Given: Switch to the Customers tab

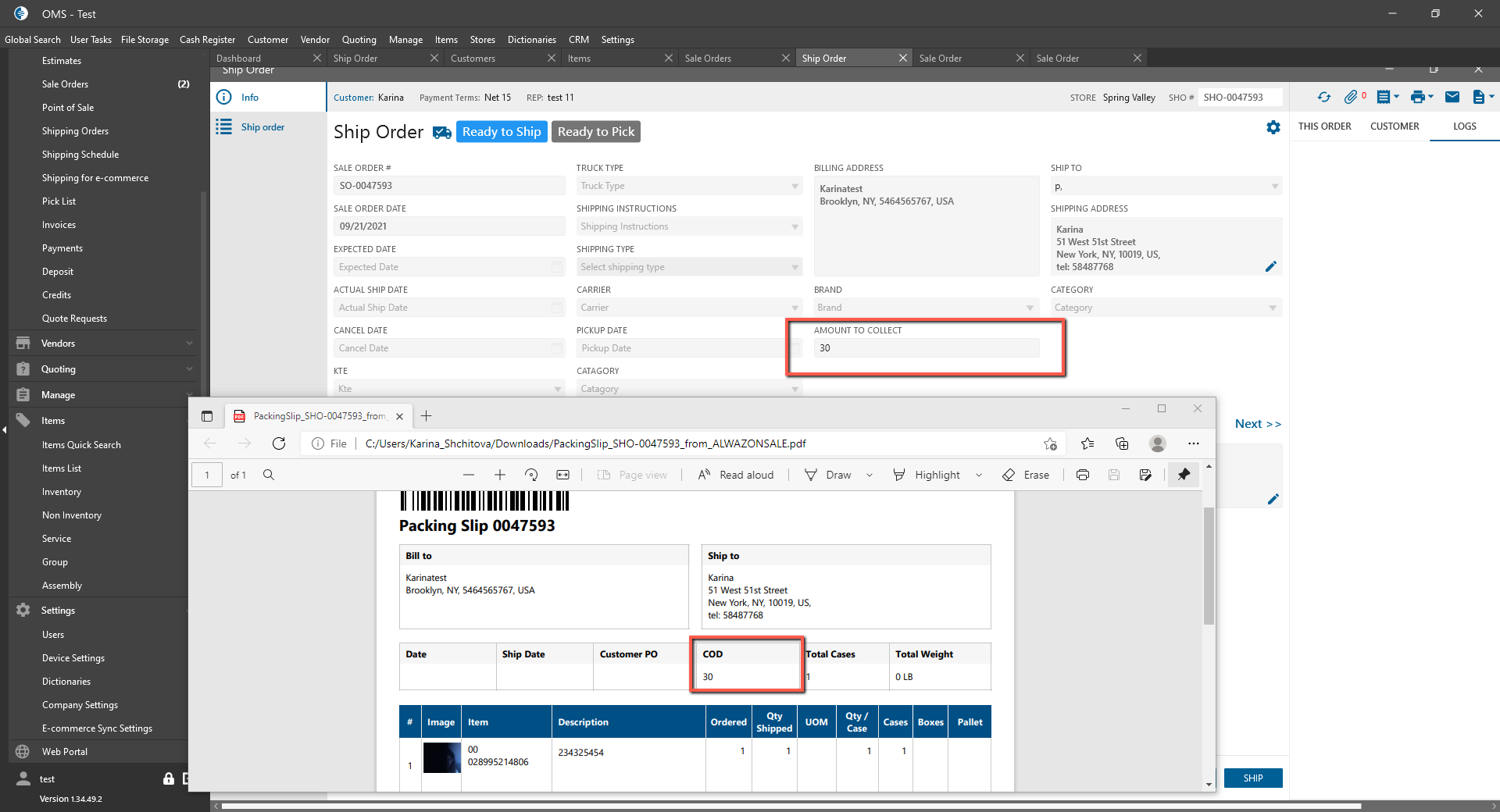Looking at the screenshot, I should point(473,59).
